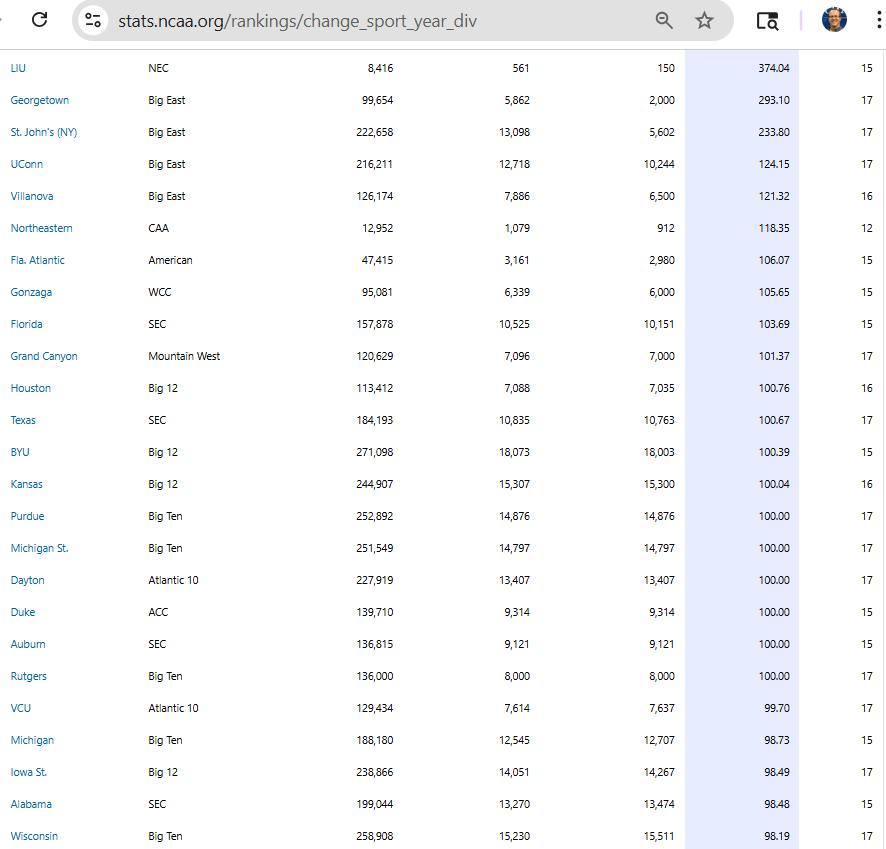Open the LIU team link
The image size is (886, 849).
point(18,68)
